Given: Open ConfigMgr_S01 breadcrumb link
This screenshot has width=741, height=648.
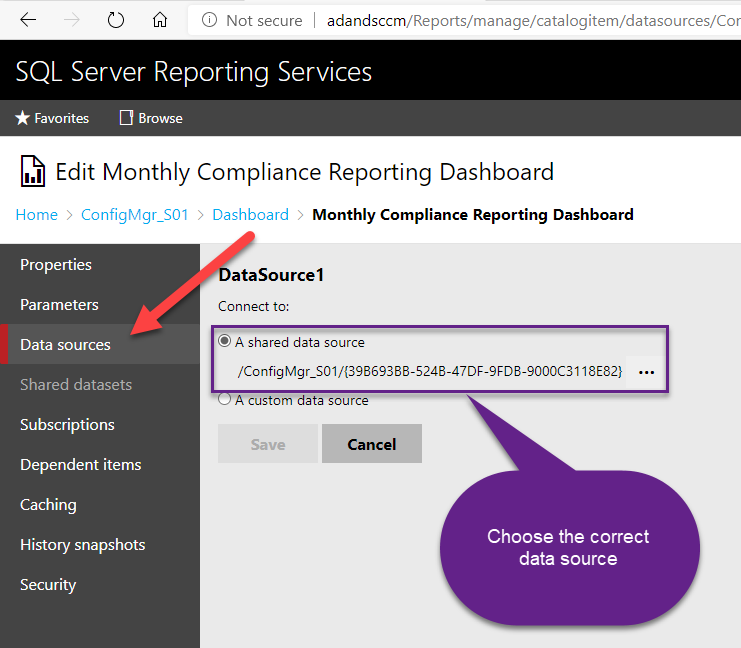Looking at the screenshot, I should [135, 215].
